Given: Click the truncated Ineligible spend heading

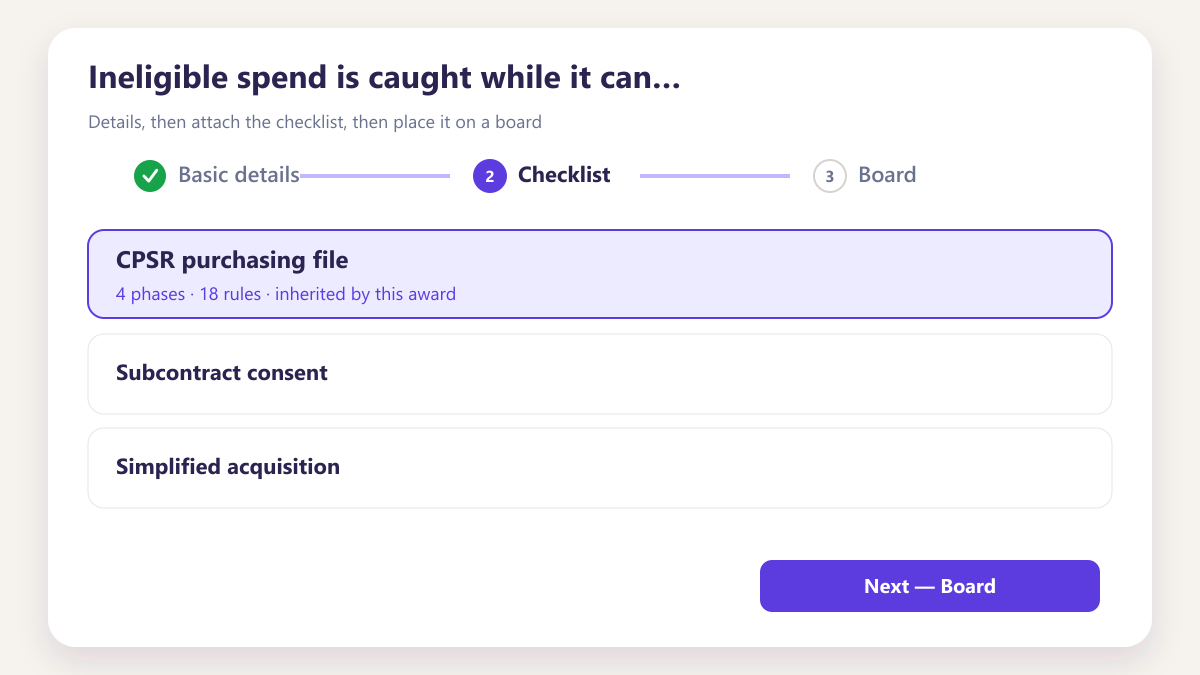Looking at the screenshot, I should pyautogui.click(x=384, y=78).
